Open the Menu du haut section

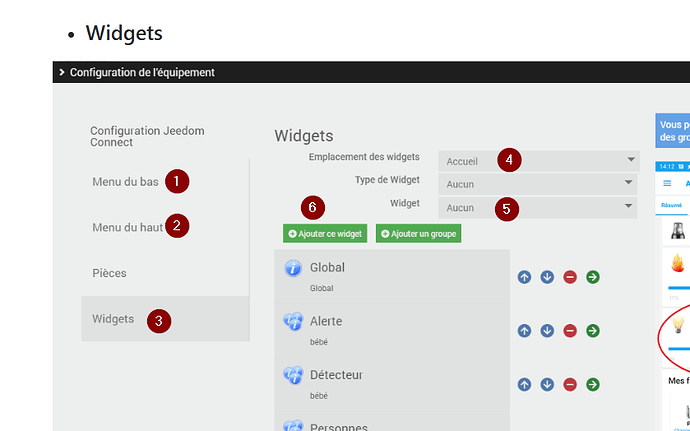point(128,227)
